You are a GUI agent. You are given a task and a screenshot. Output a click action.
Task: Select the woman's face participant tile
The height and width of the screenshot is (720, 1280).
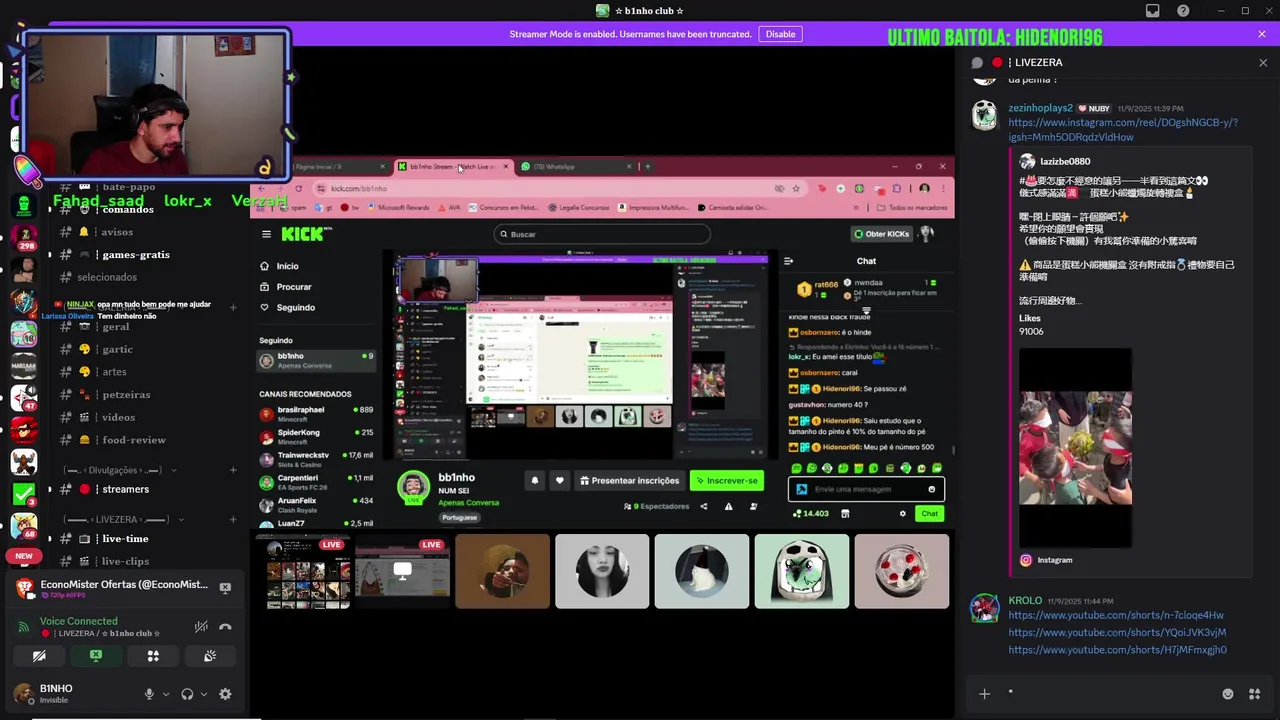602,571
